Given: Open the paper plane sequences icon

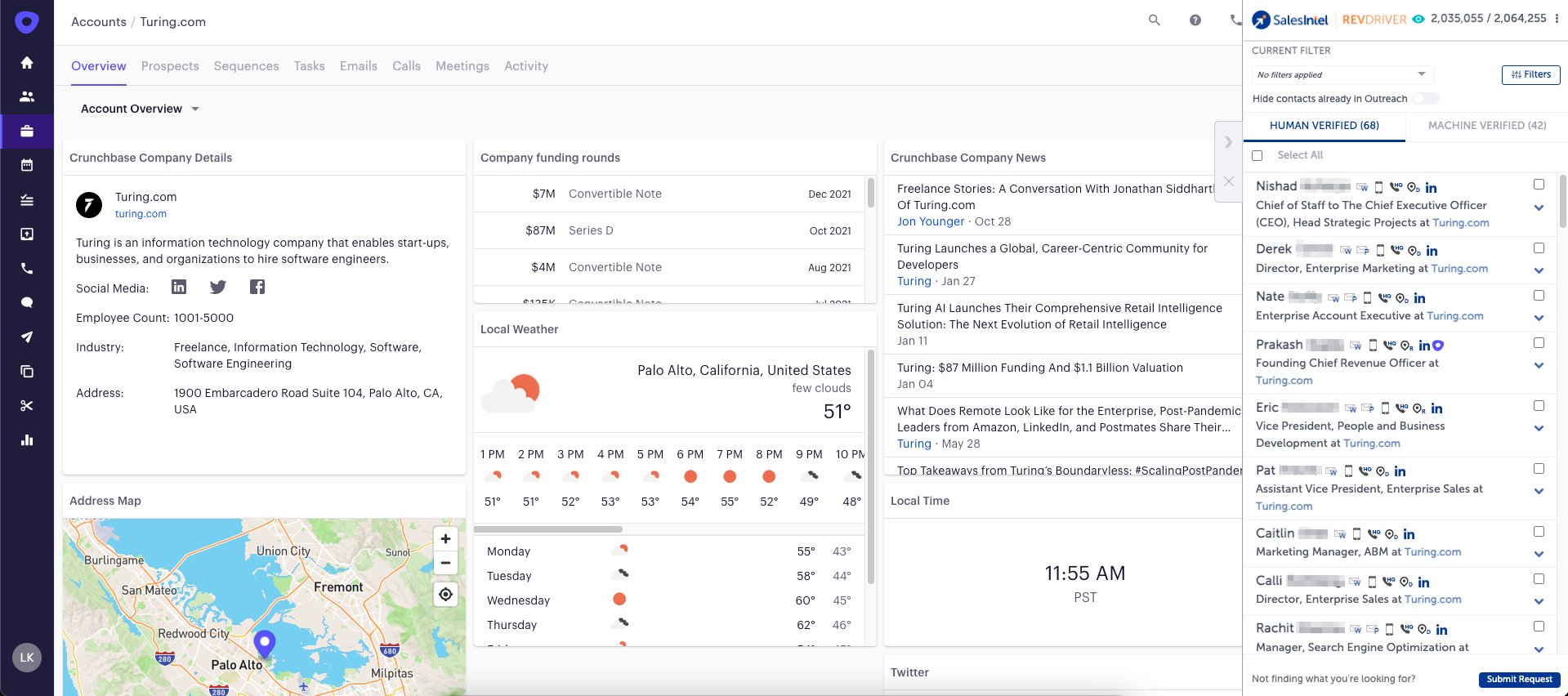Looking at the screenshot, I should pyautogui.click(x=27, y=337).
